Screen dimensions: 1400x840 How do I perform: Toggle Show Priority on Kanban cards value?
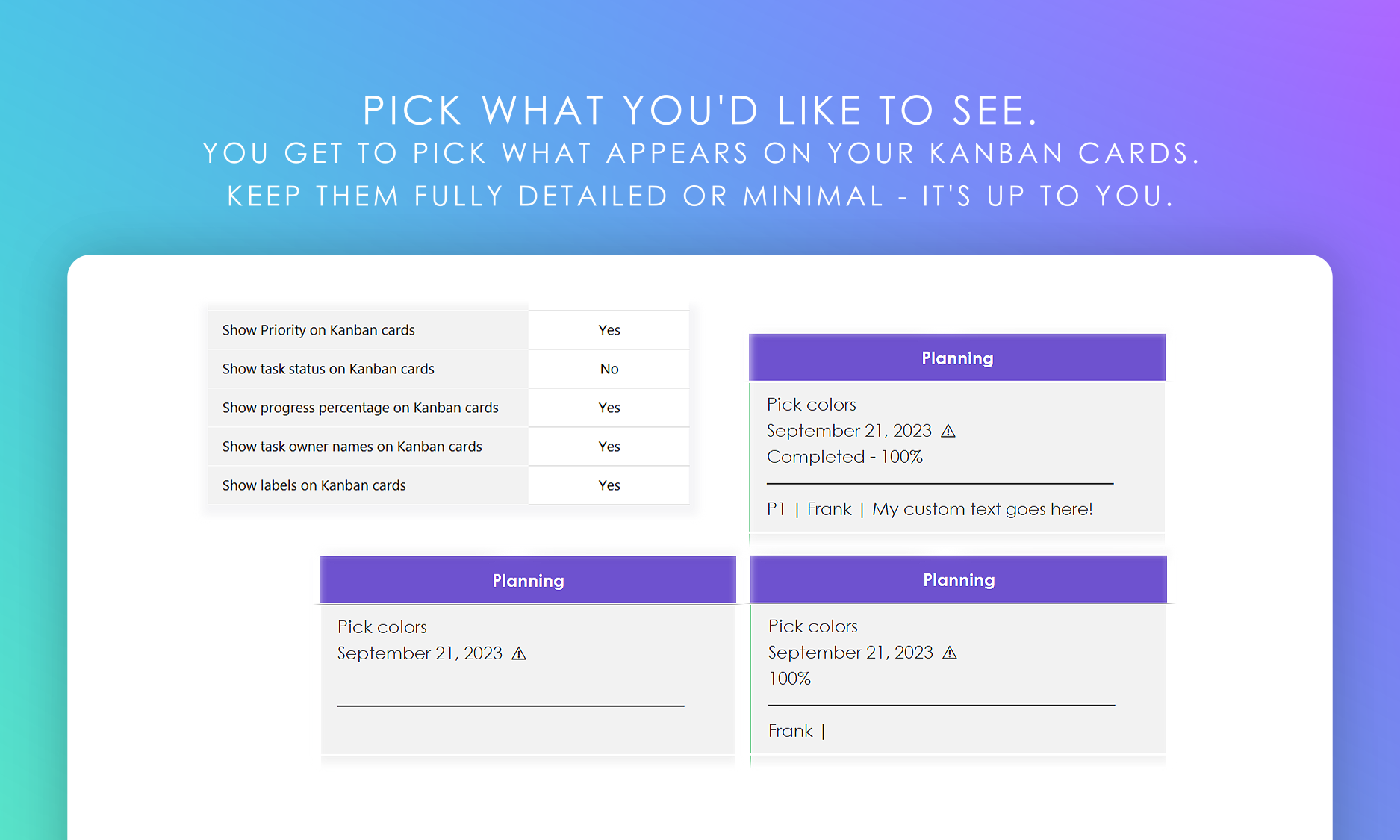[x=609, y=330]
